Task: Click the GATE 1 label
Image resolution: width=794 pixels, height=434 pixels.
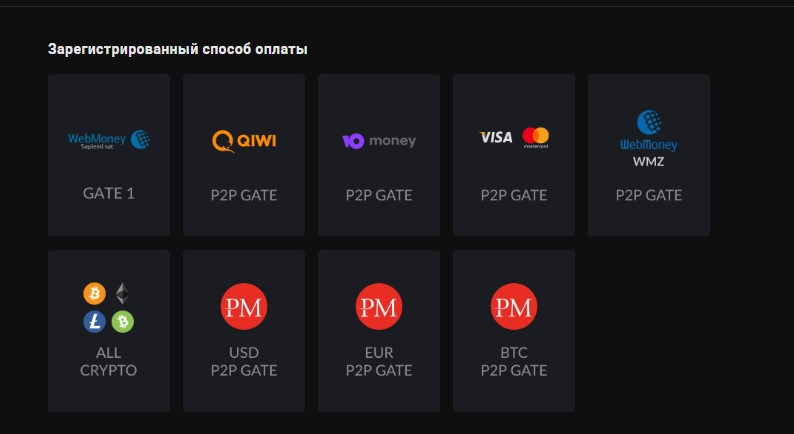Action: point(109,194)
